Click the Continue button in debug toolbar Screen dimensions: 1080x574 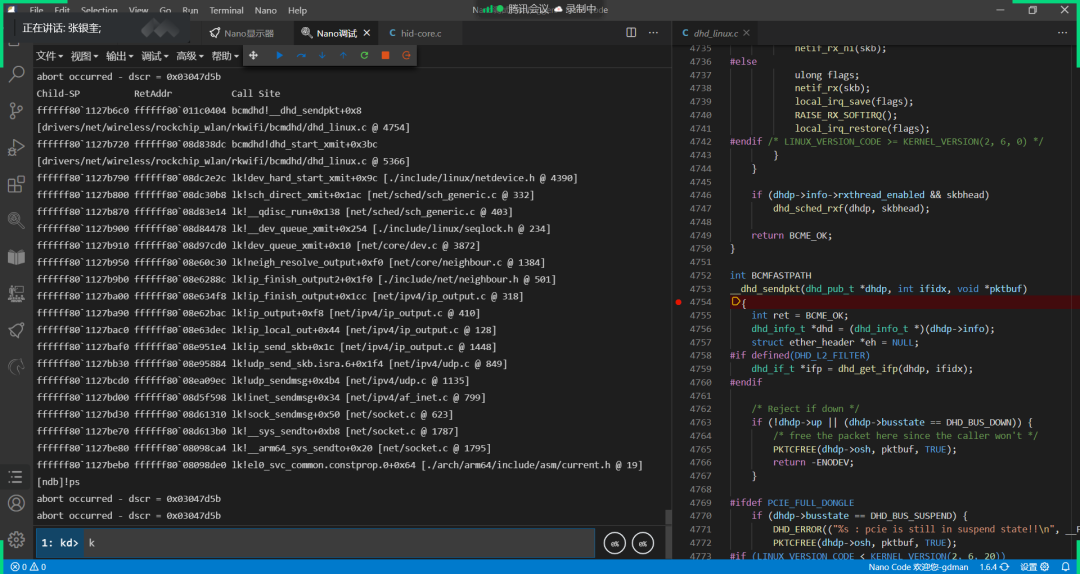pos(279,55)
